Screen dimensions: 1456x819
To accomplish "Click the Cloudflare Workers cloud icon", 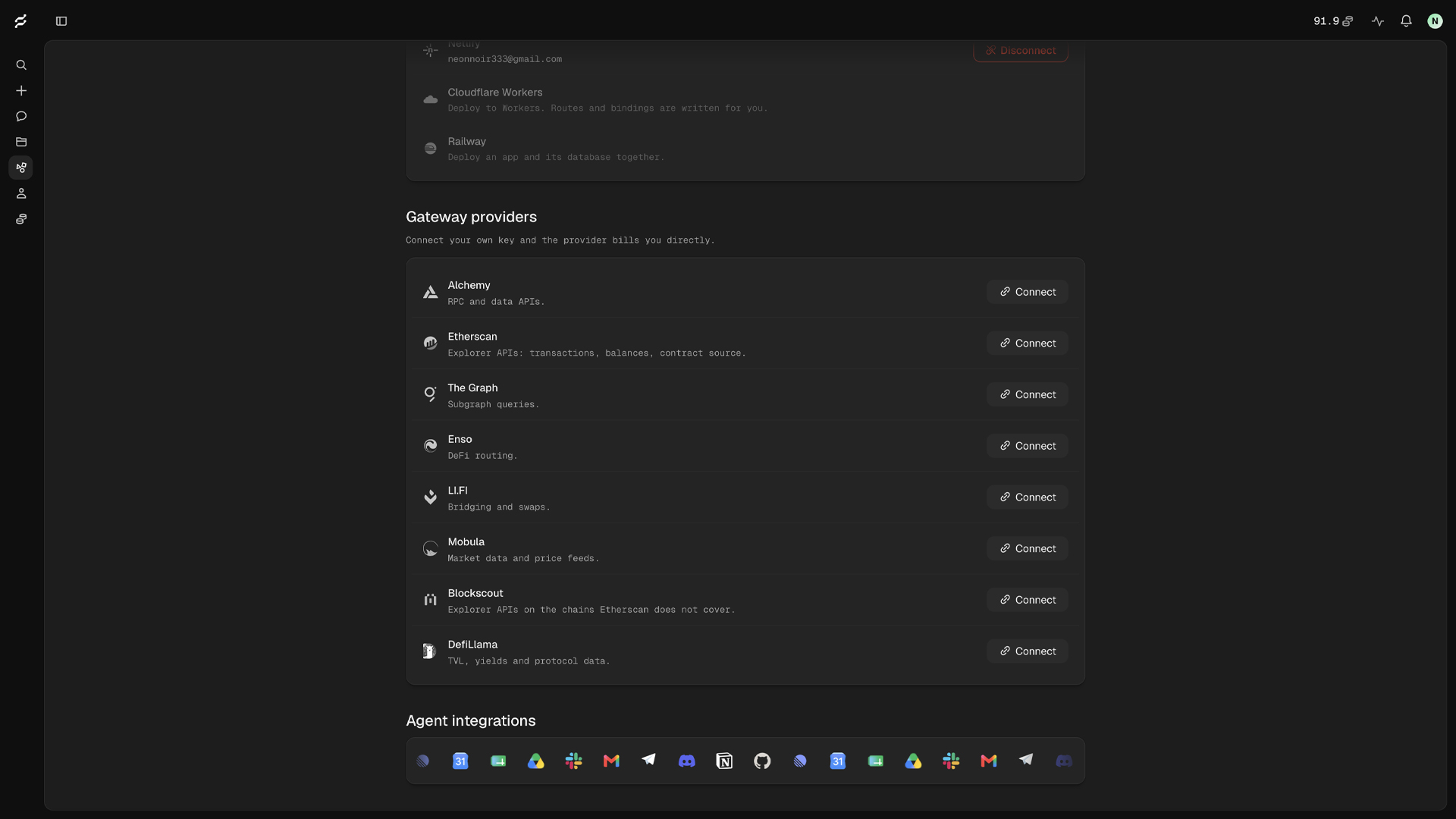I will pyautogui.click(x=431, y=99).
